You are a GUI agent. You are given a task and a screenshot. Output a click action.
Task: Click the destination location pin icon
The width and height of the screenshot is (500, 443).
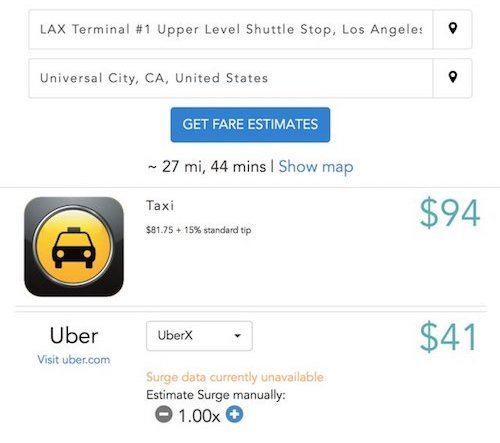tap(452, 77)
